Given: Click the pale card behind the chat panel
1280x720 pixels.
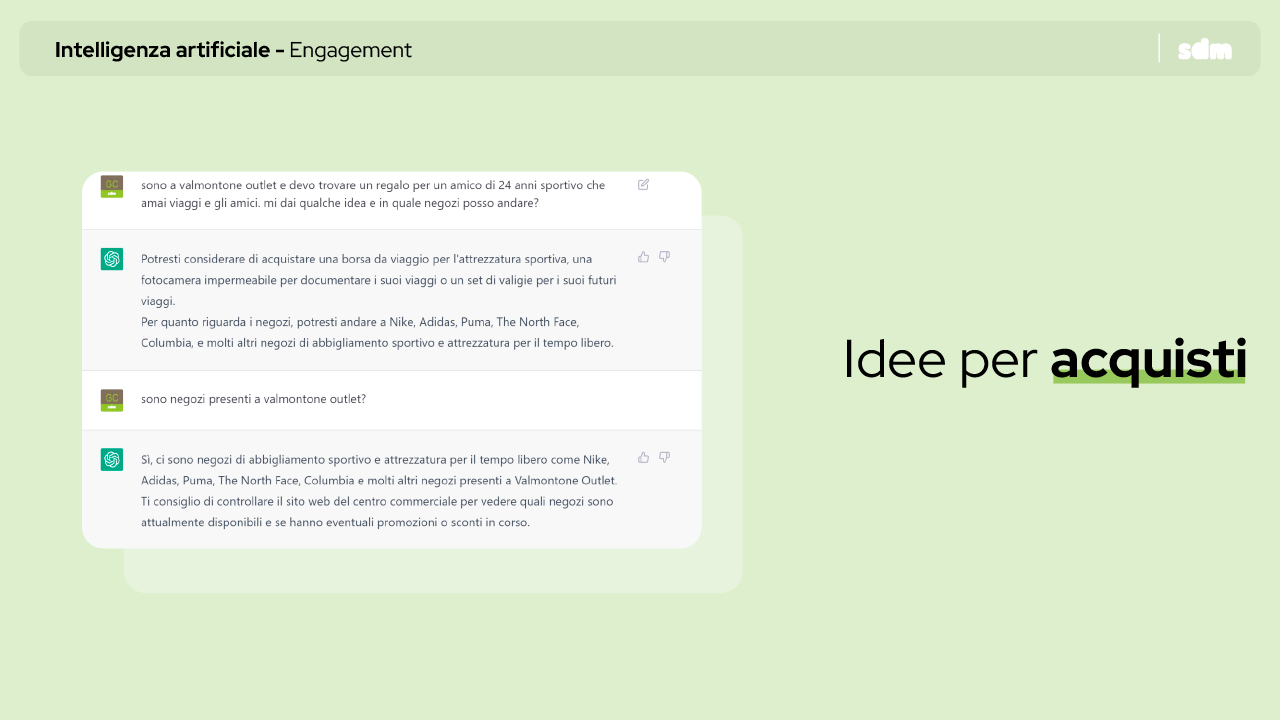Looking at the screenshot, I should pos(430,571).
